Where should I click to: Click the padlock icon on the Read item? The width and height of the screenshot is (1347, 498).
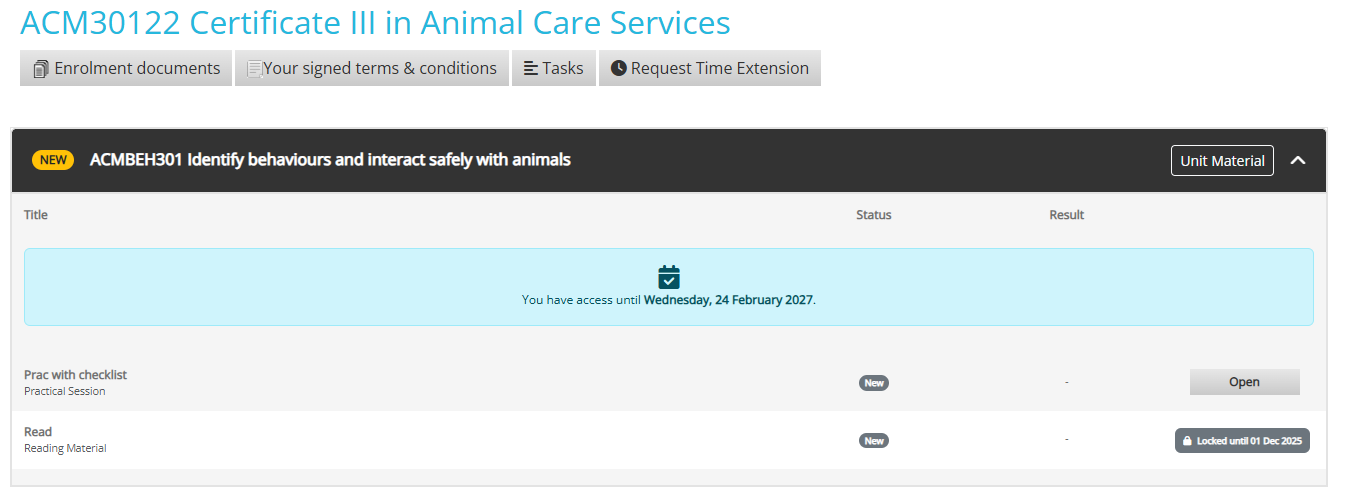click(x=1187, y=441)
